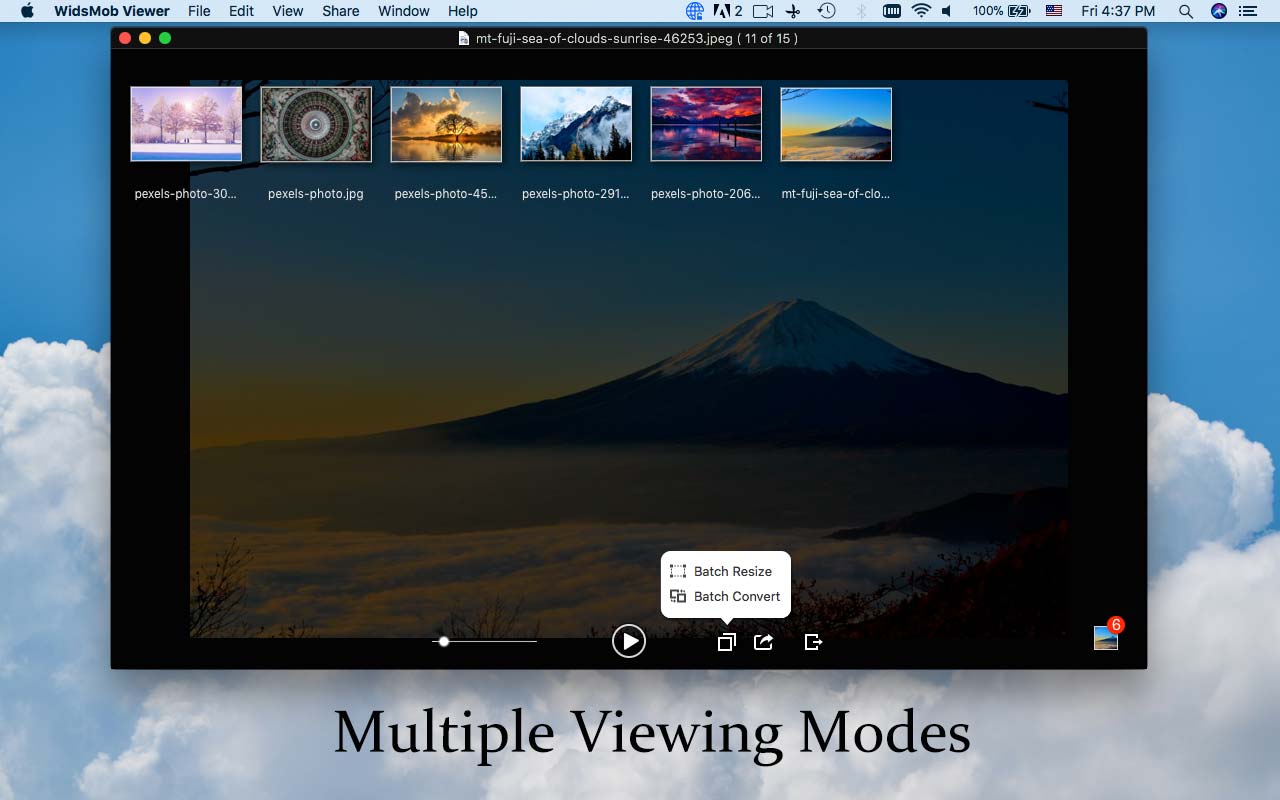Viewport: 1280px width, 800px height.
Task: Choose Batch Convert from the popup
Action: pyautogui.click(x=737, y=596)
